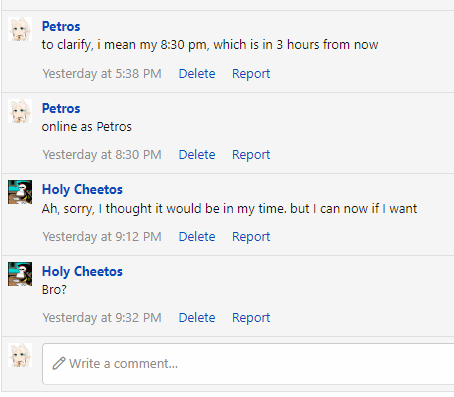
Task: Report the Holy Cheetos 9:12 PM comment
Action: [251, 237]
